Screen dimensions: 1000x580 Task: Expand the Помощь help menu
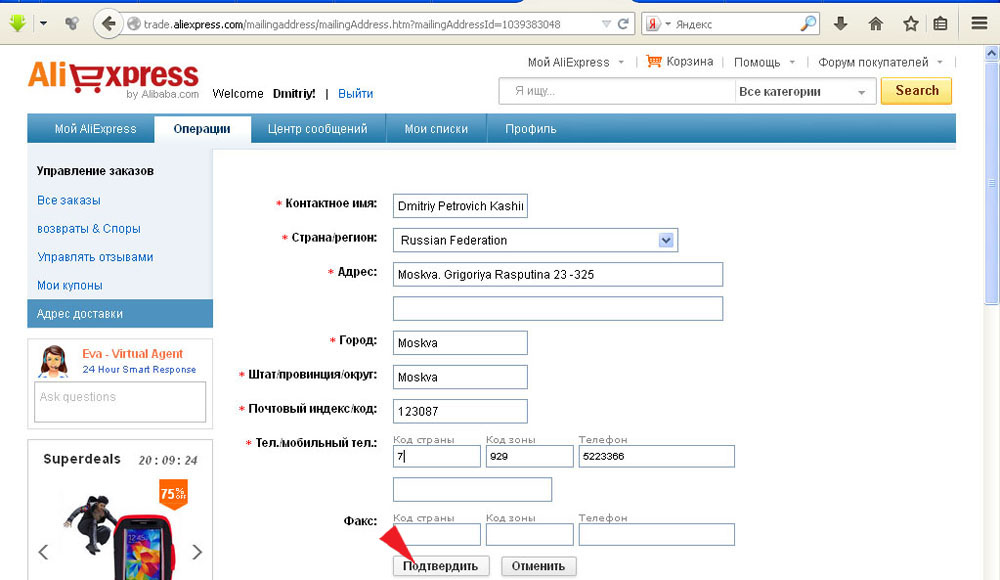[765, 62]
